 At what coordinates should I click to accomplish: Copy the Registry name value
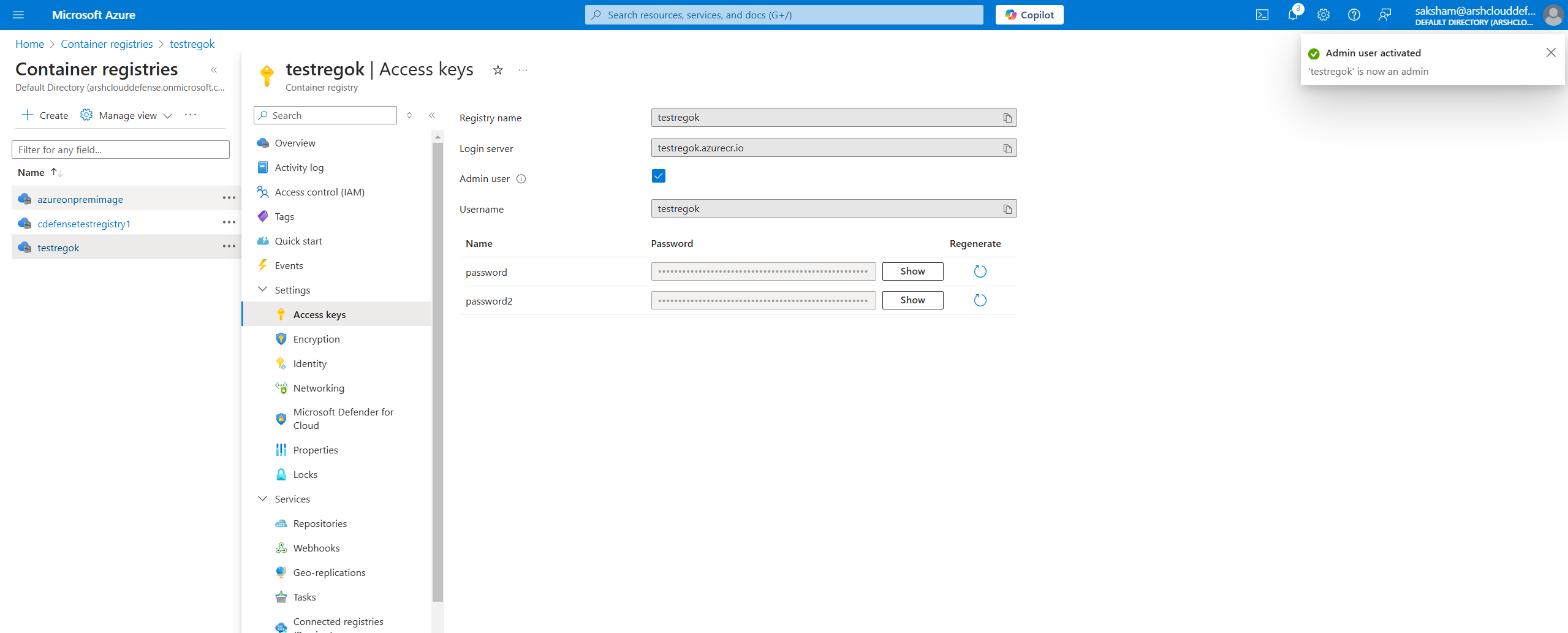point(1007,118)
